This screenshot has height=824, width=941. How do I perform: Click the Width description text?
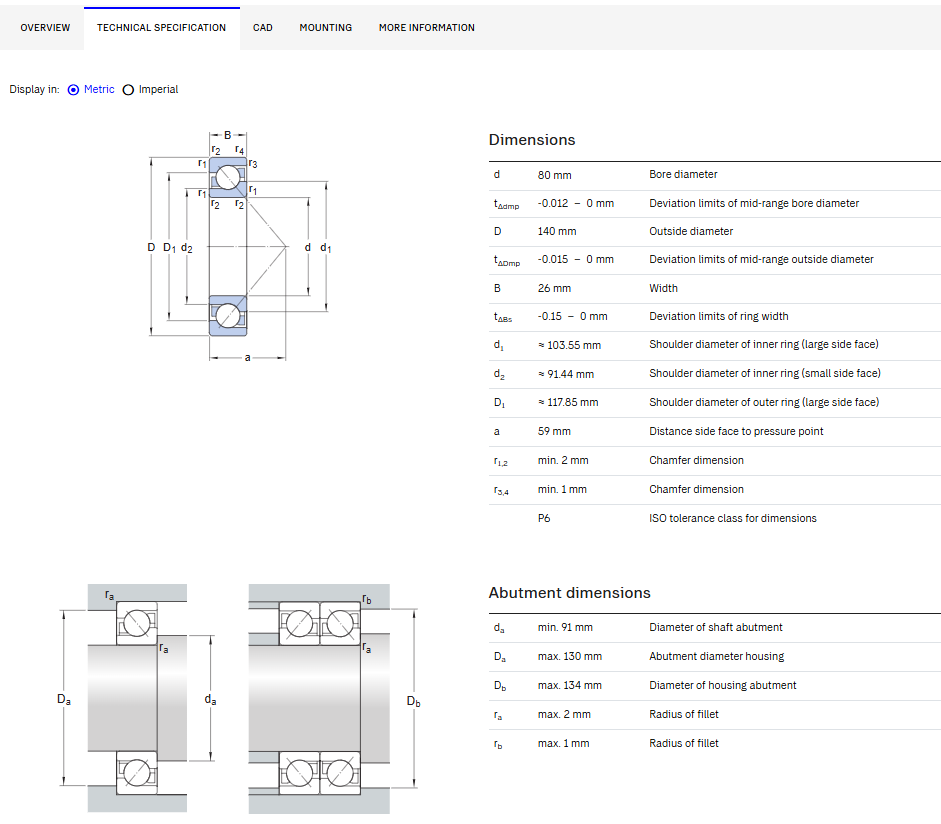pyautogui.click(x=663, y=288)
